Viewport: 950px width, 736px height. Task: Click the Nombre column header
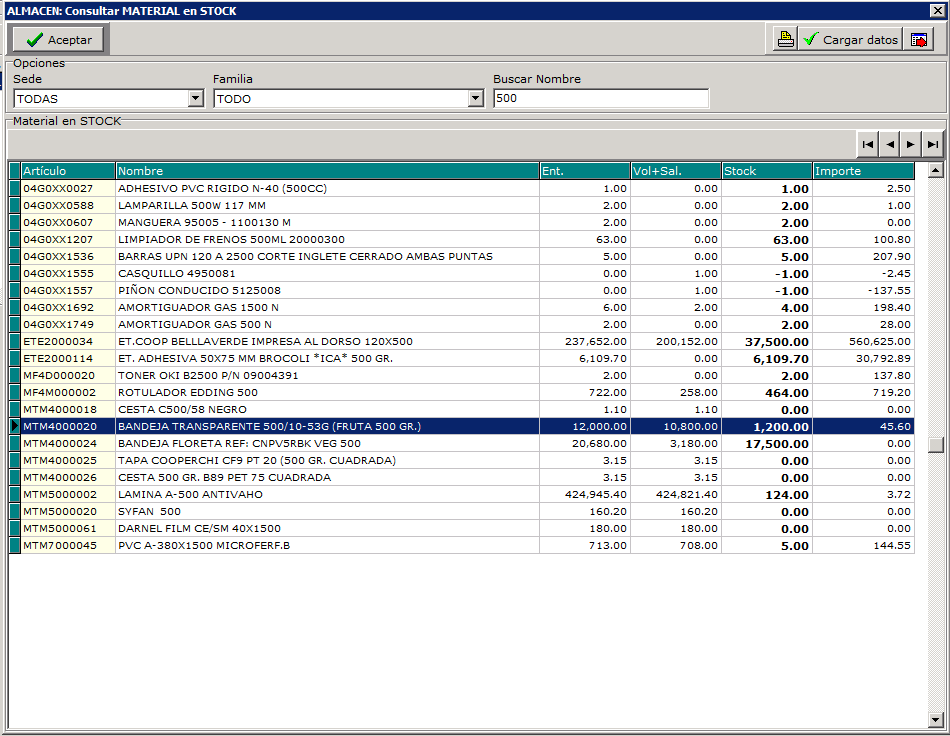point(327,171)
